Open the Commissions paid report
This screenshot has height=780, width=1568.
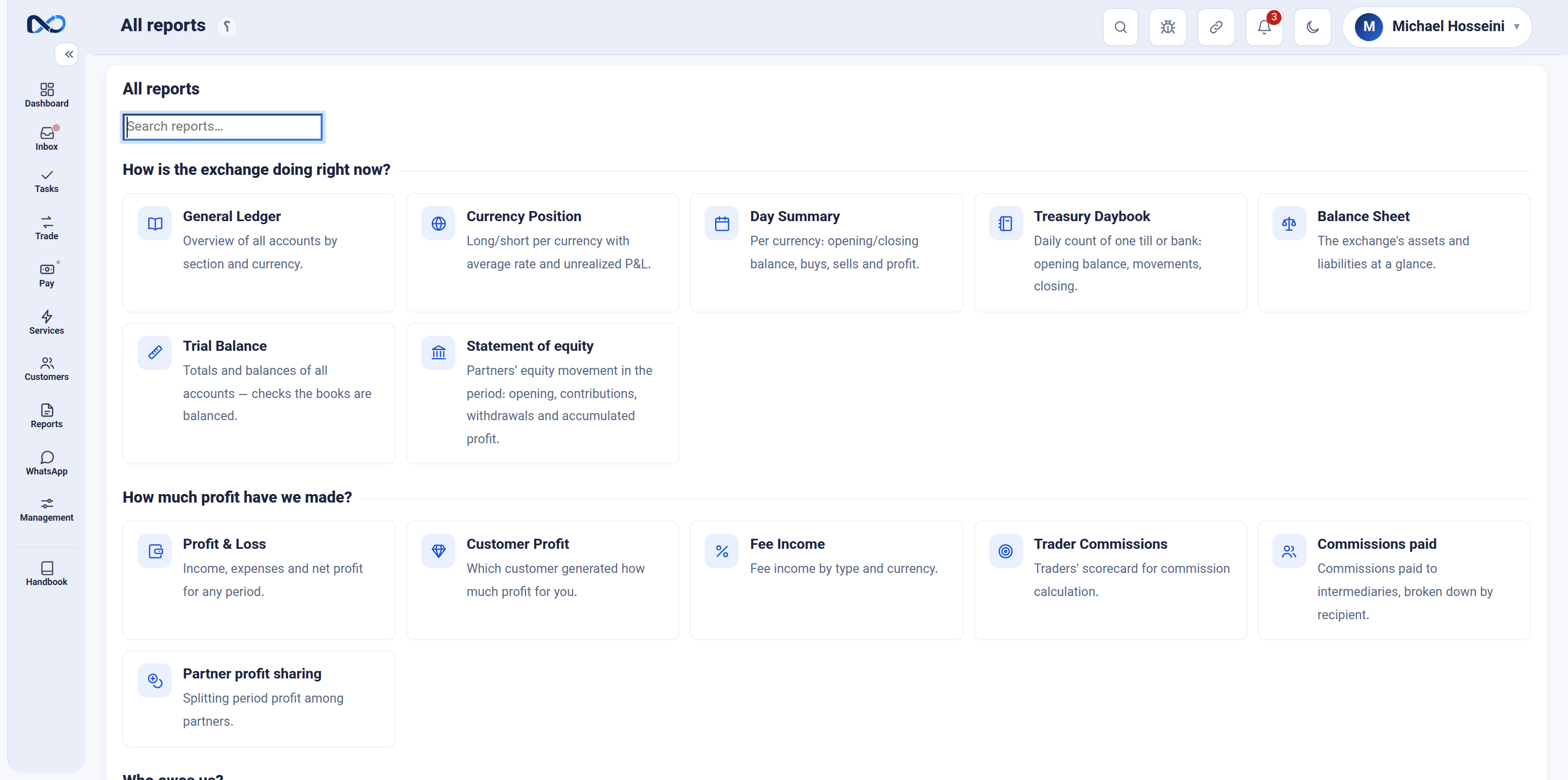click(x=1394, y=580)
